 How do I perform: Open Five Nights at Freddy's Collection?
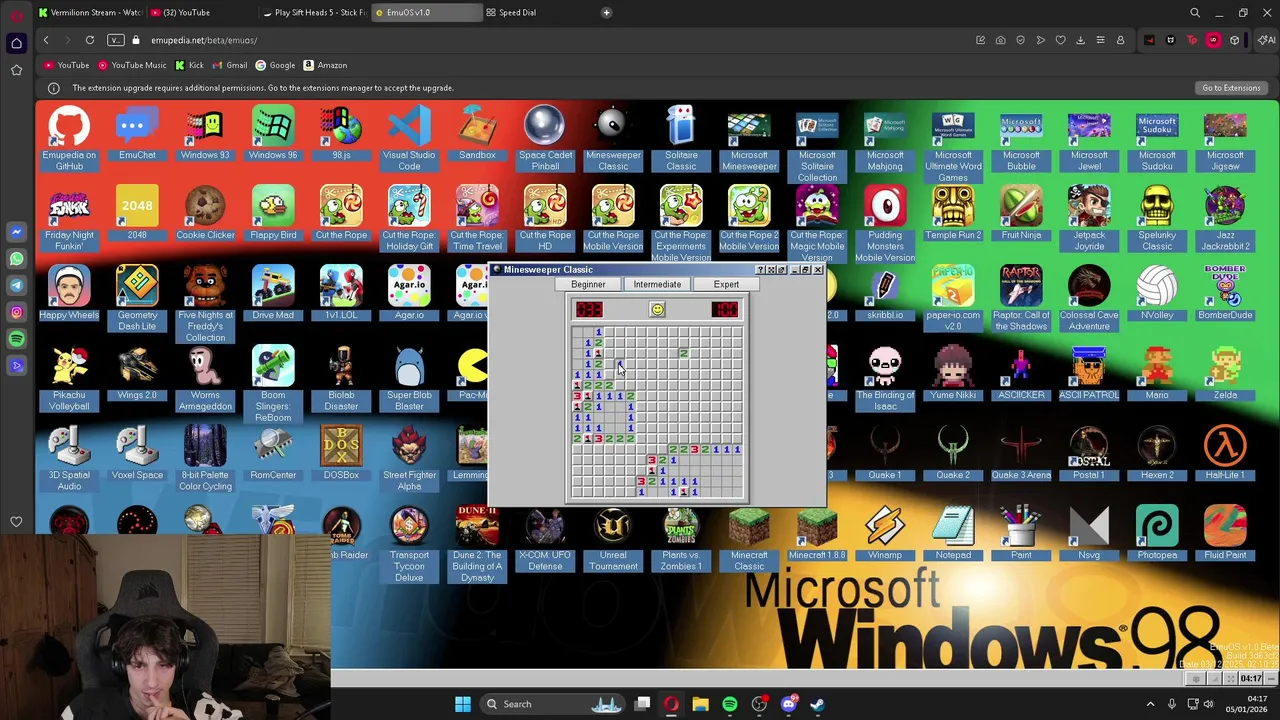(205, 303)
